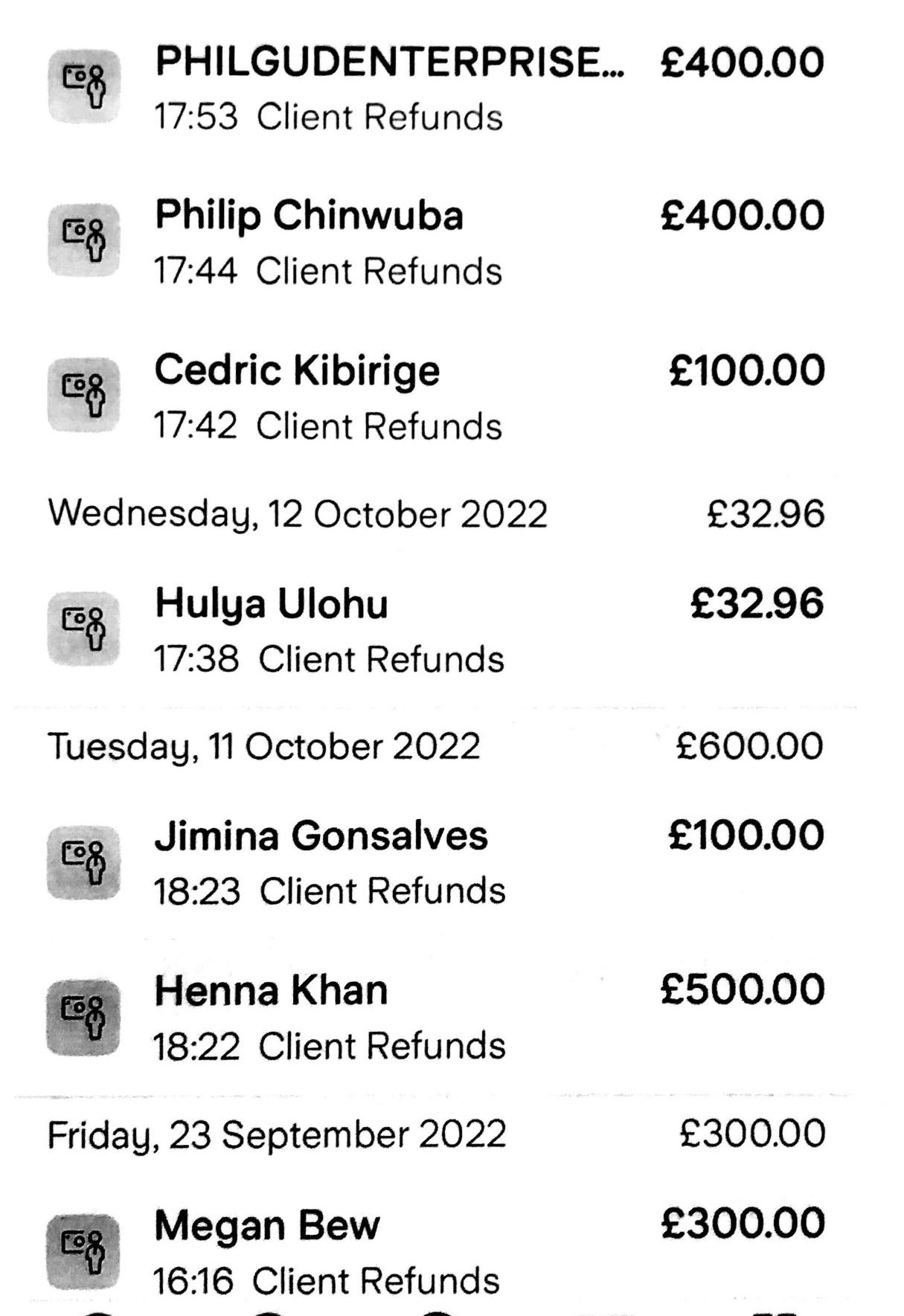Viewport: 904px width, 1316px height.
Task: Click the PHILGUDENTERPRISE transaction icon
Action: click(83, 86)
